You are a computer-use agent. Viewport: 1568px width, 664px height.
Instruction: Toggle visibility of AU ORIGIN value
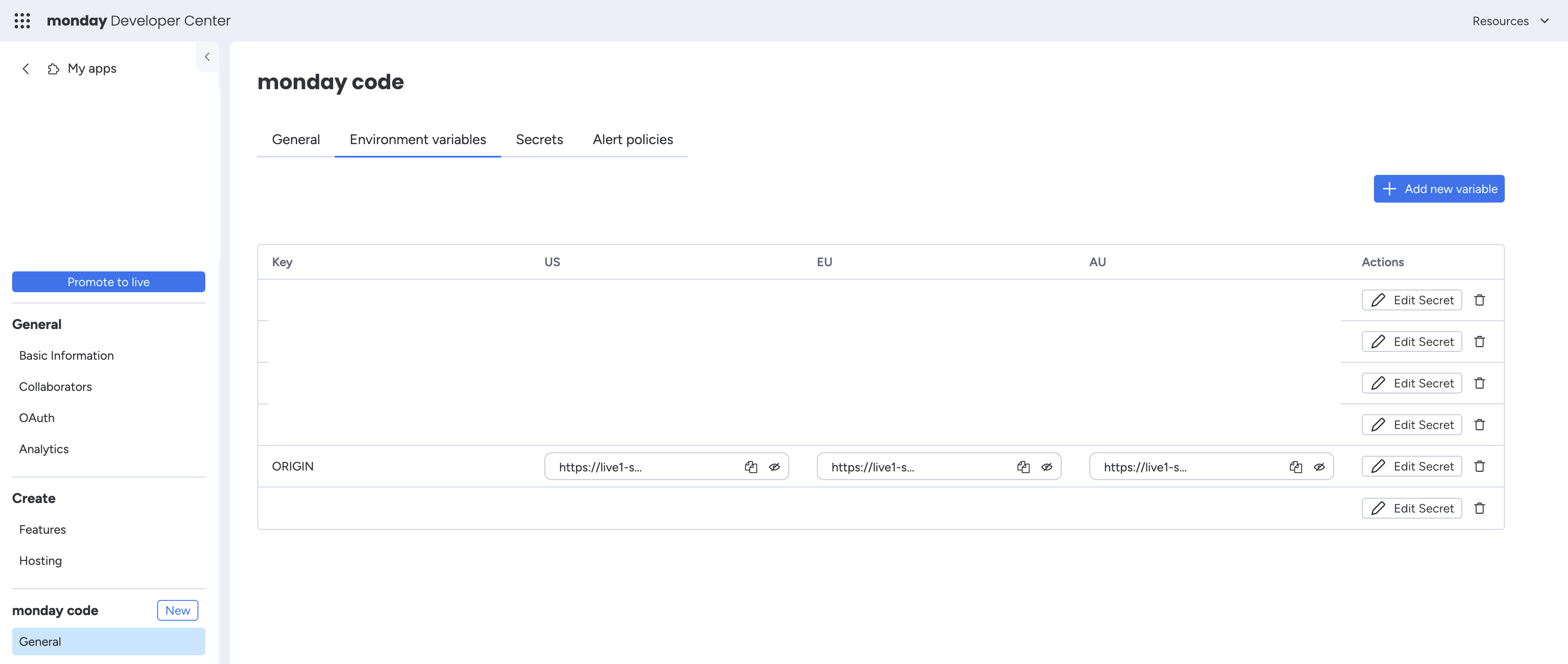[x=1319, y=467]
